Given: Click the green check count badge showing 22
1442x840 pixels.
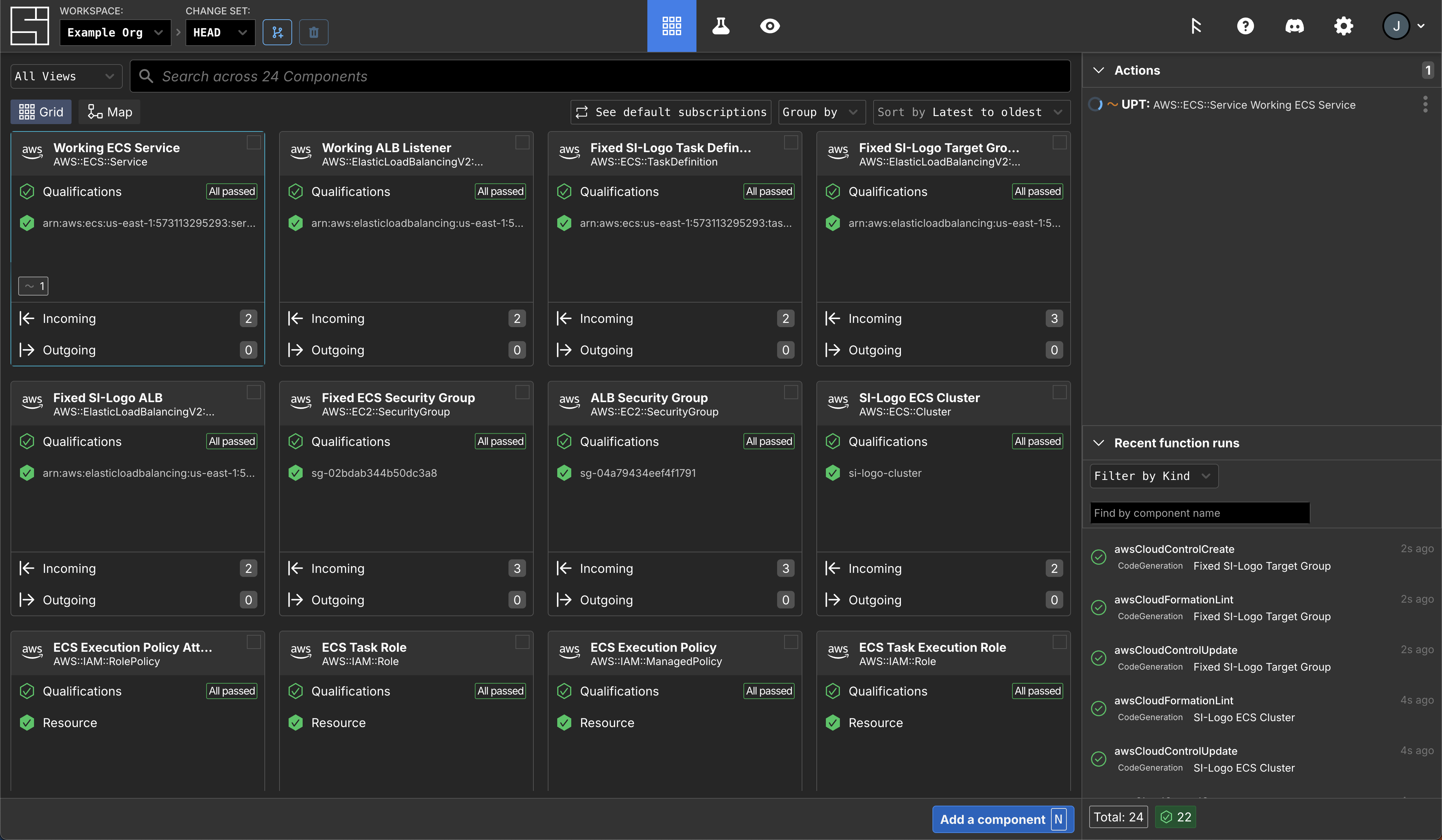Looking at the screenshot, I should point(1175,817).
